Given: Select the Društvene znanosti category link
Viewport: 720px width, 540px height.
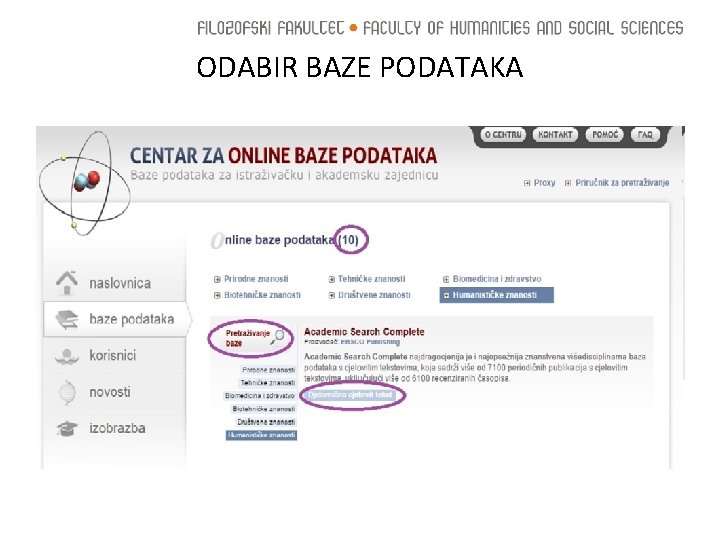Looking at the screenshot, I should [374, 295].
